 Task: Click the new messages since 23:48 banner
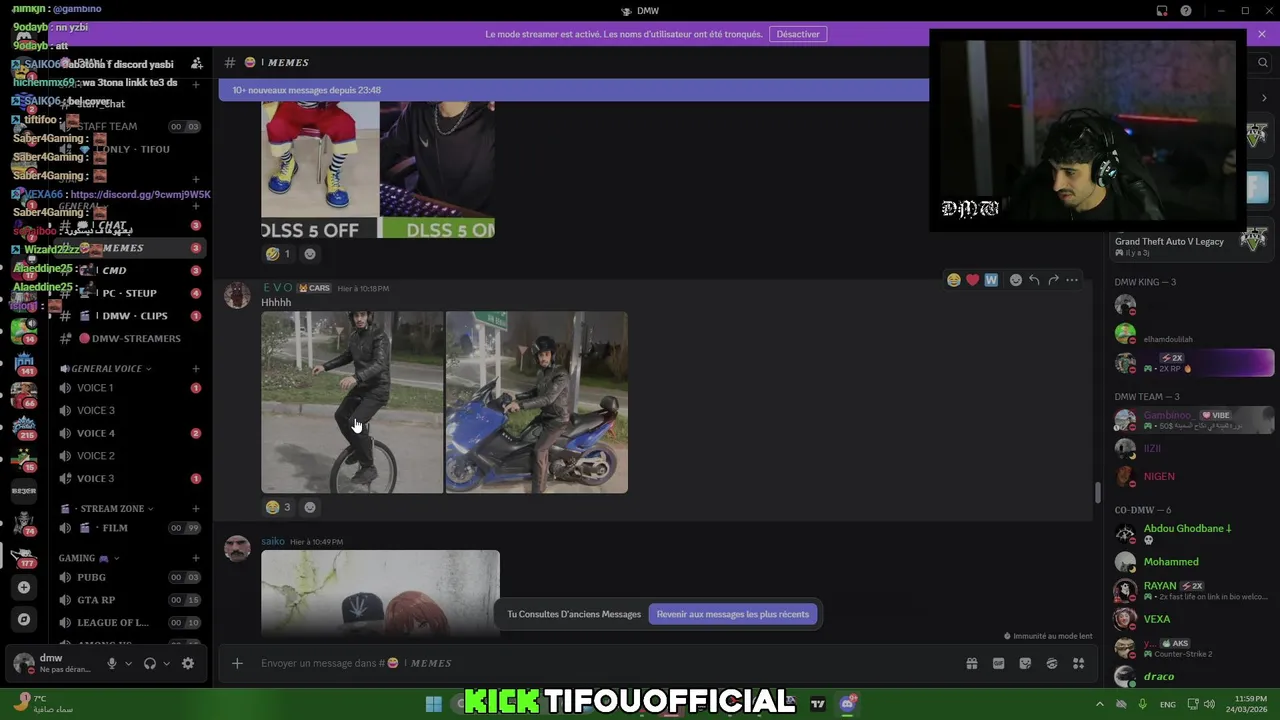coord(574,90)
